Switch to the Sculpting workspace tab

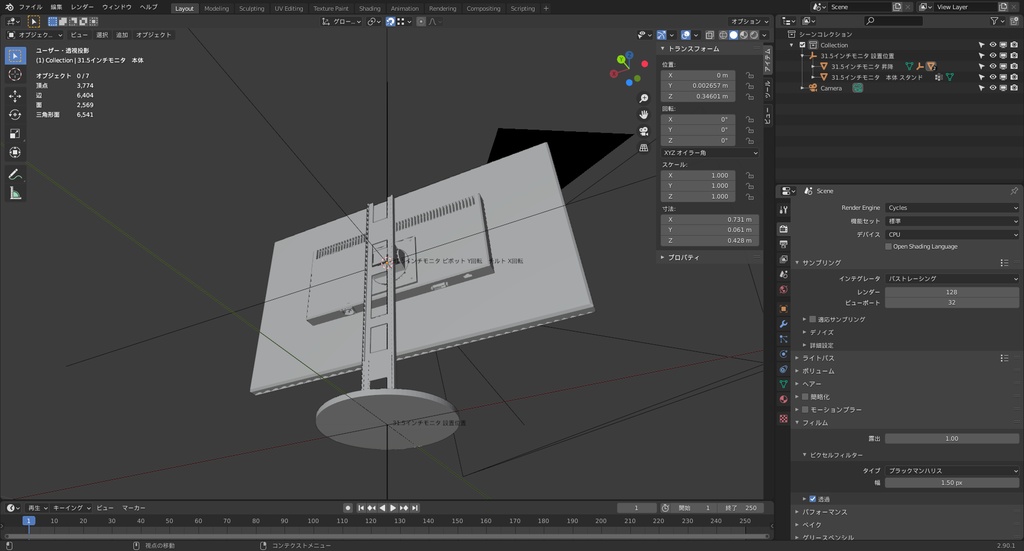click(251, 8)
